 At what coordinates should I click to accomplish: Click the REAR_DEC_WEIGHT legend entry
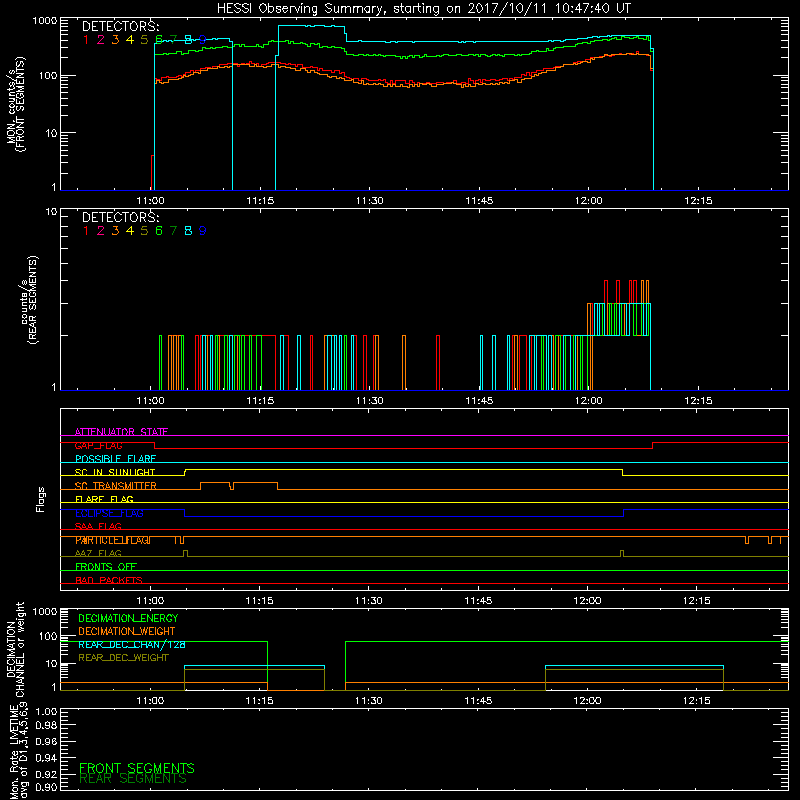tap(123, 658)
